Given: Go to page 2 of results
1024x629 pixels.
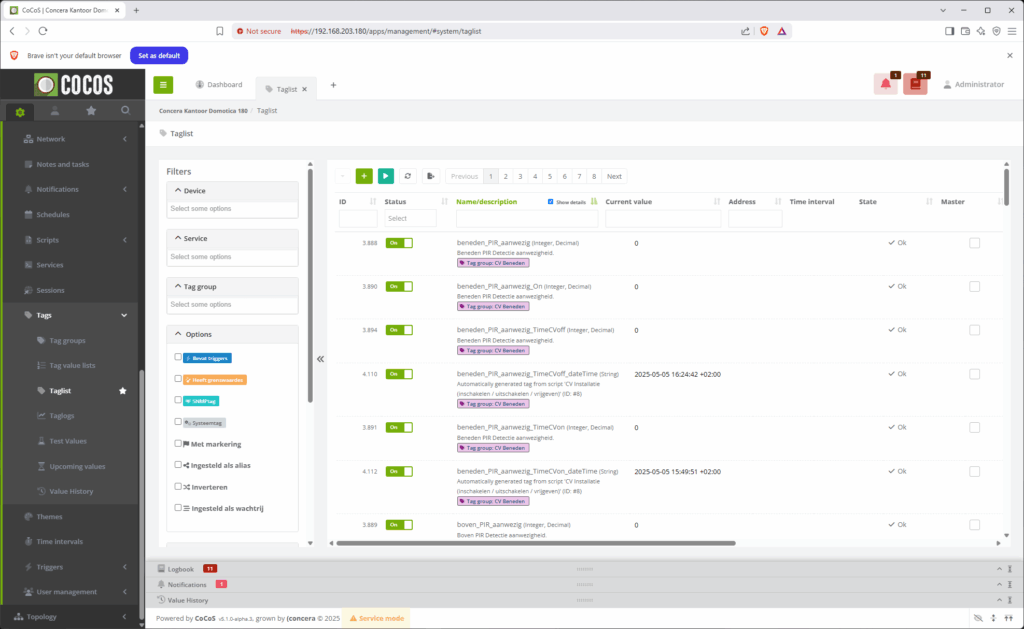Looking at the screenshot, I should point(506,176).
